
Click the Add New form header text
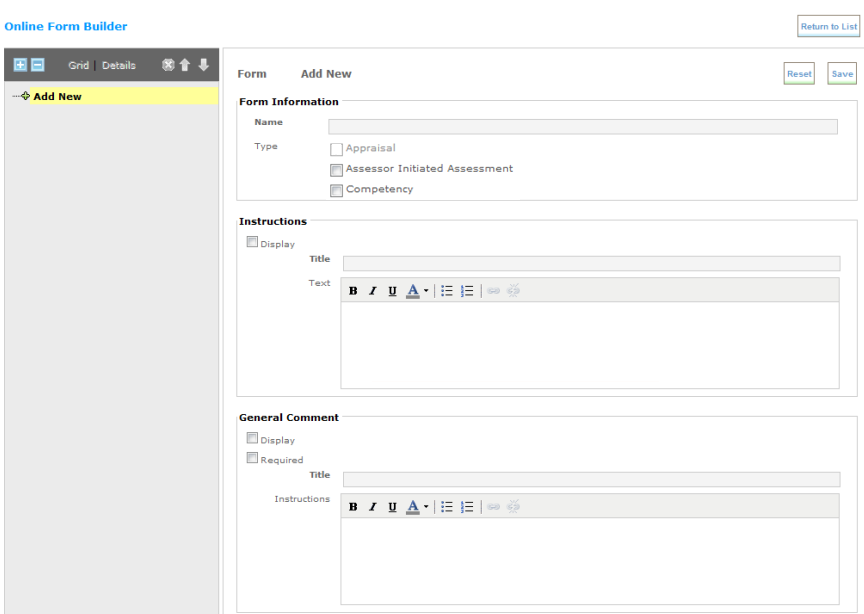point(326,74)
